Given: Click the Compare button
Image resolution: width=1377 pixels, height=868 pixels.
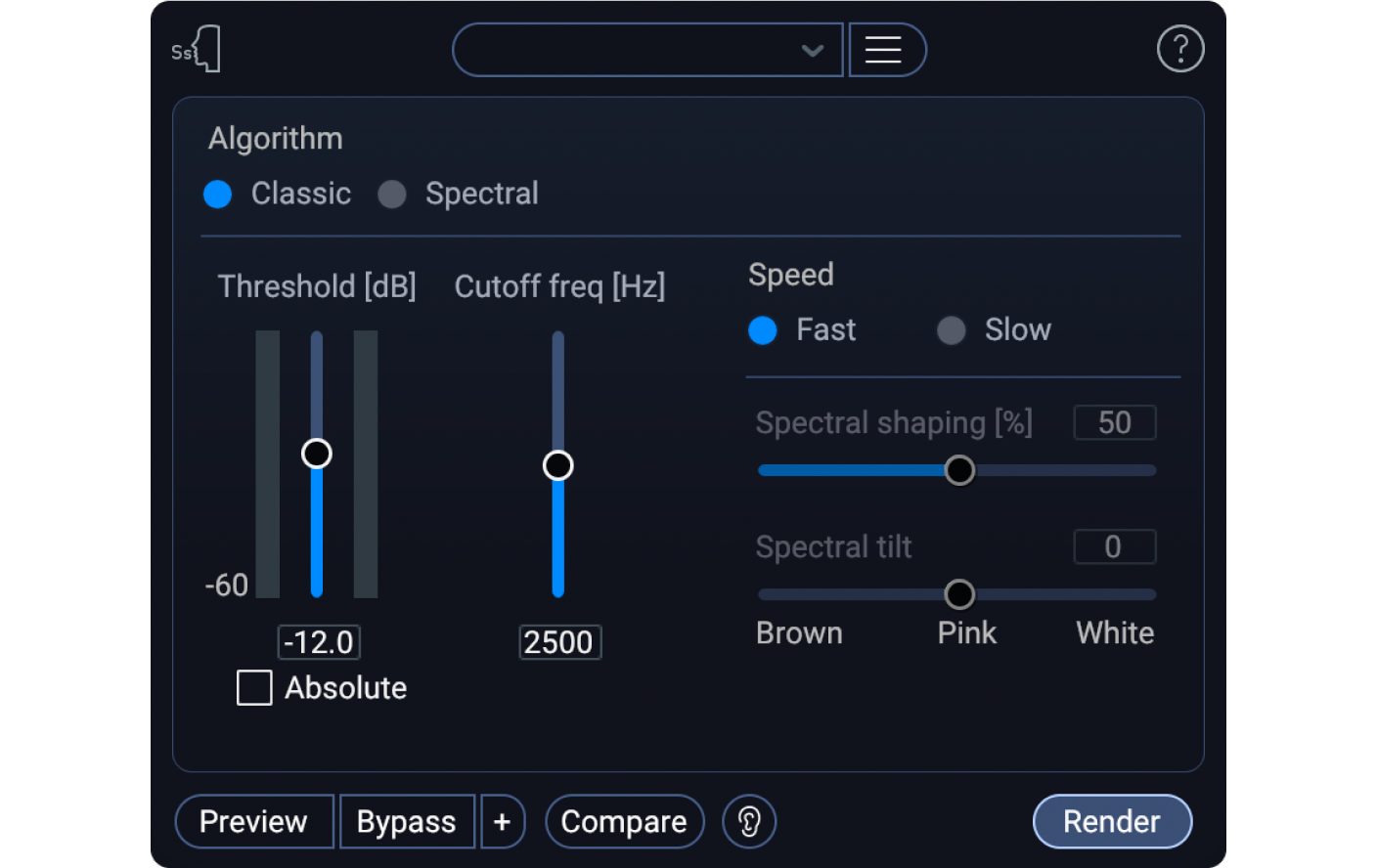Looking at the screenshot, I should (x=624, y=821).
